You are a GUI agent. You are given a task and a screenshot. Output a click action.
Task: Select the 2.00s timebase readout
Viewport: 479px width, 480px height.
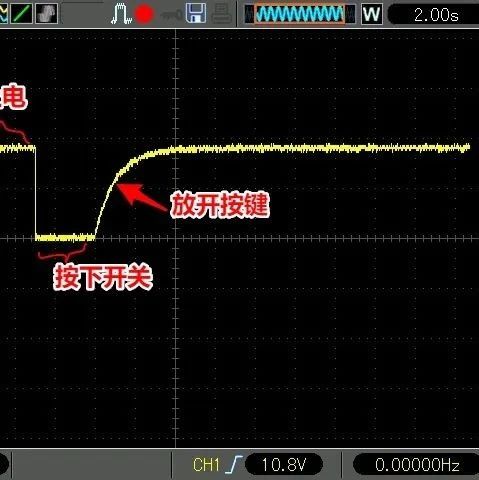click(436, 15)
